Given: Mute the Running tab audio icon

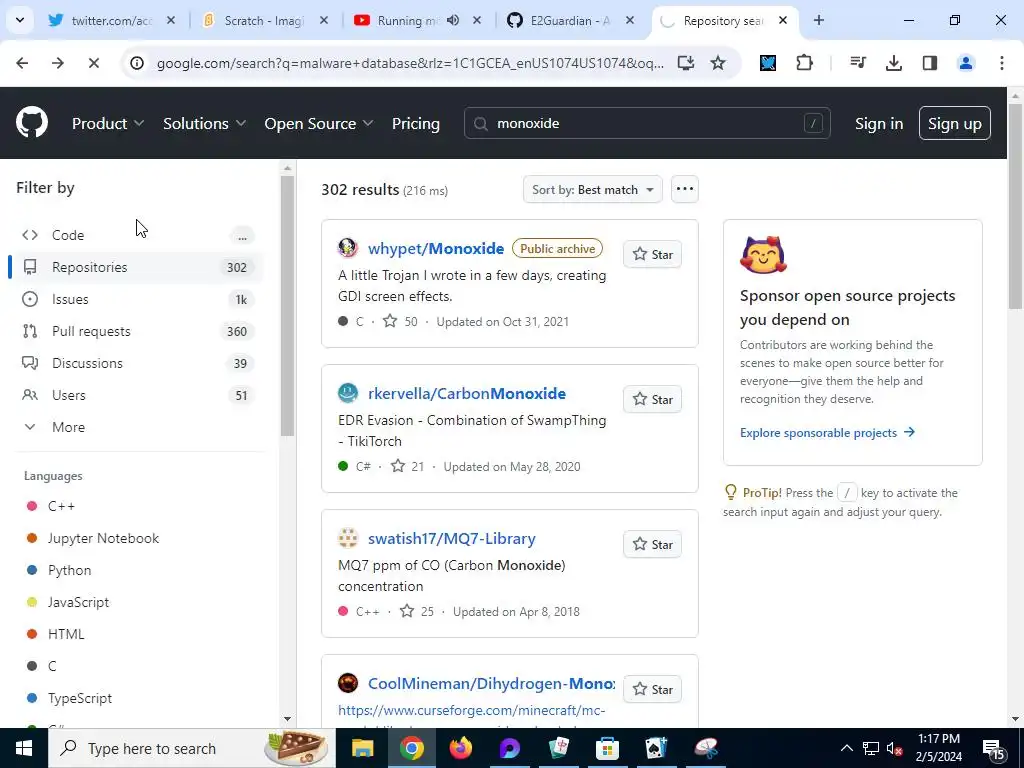Looking at the screenshot, I should [453, 20].
